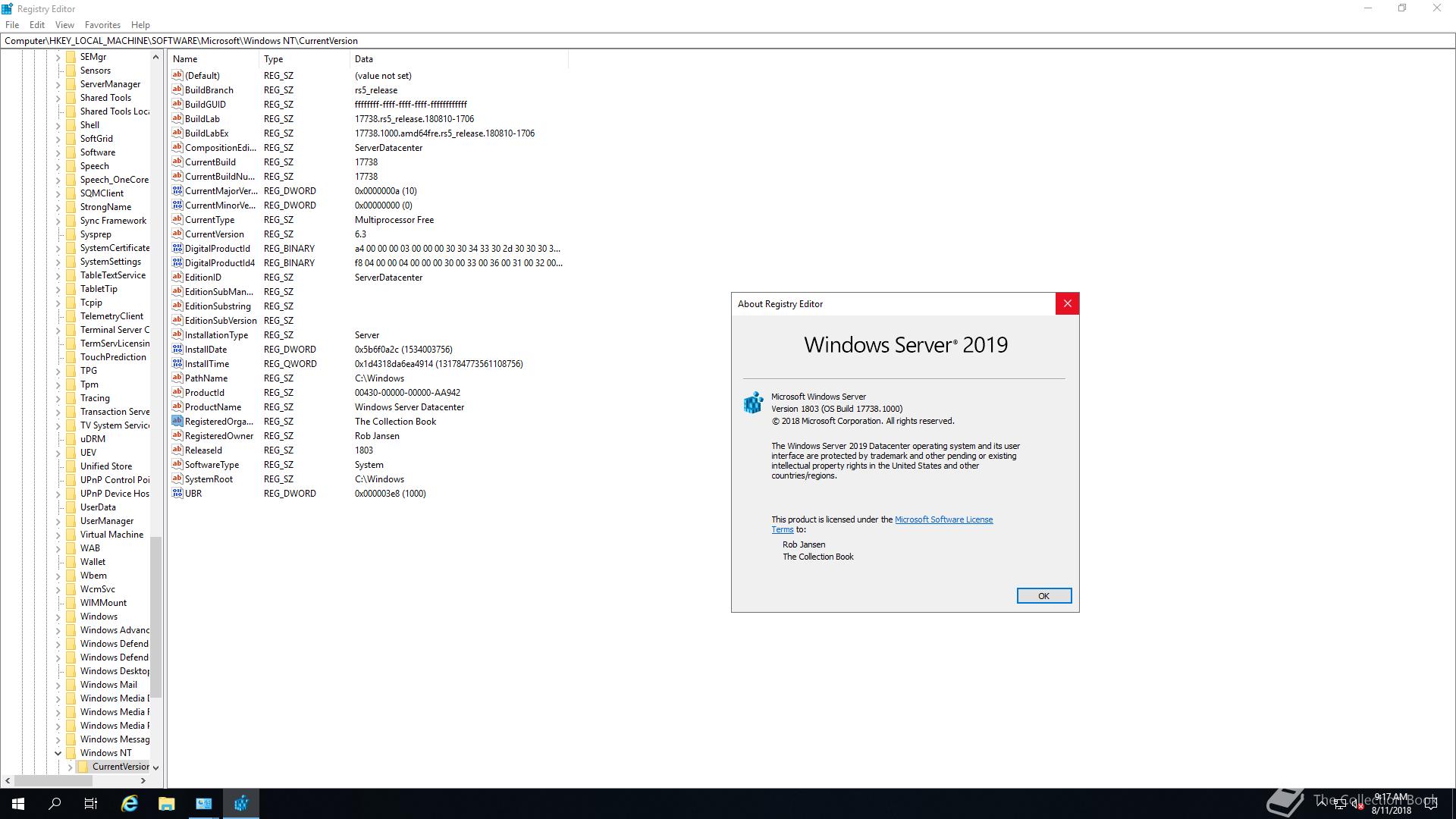Open the Start menu
The image size is (1456, 819).
pos(18,804)
